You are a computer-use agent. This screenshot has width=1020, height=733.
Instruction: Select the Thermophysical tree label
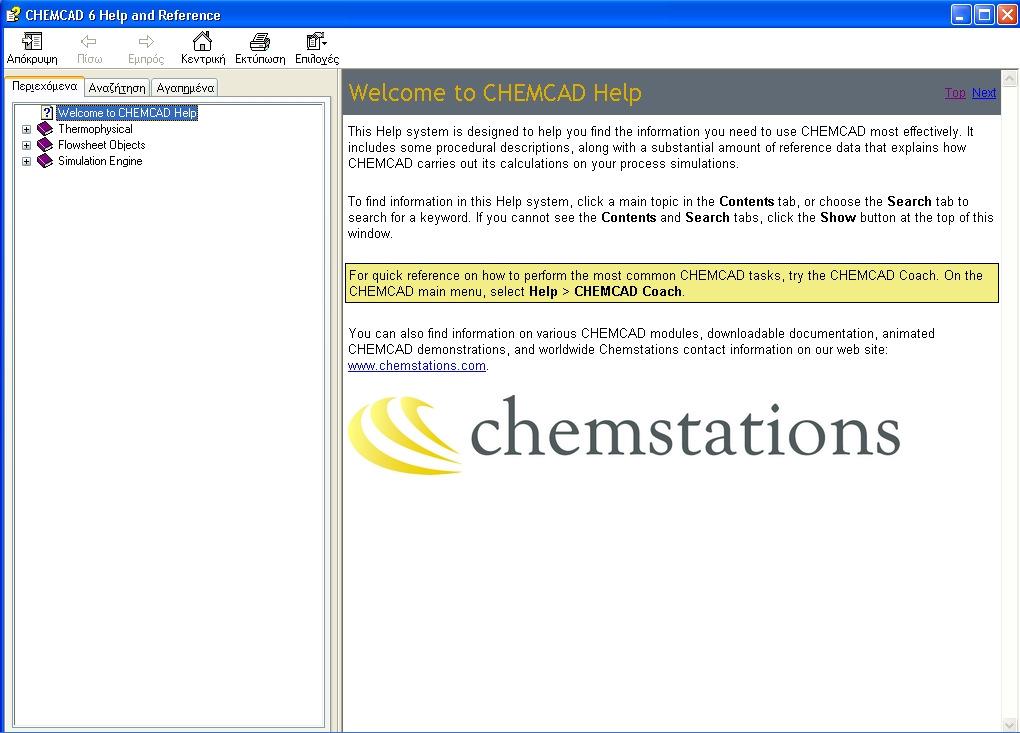pos(95,129)
